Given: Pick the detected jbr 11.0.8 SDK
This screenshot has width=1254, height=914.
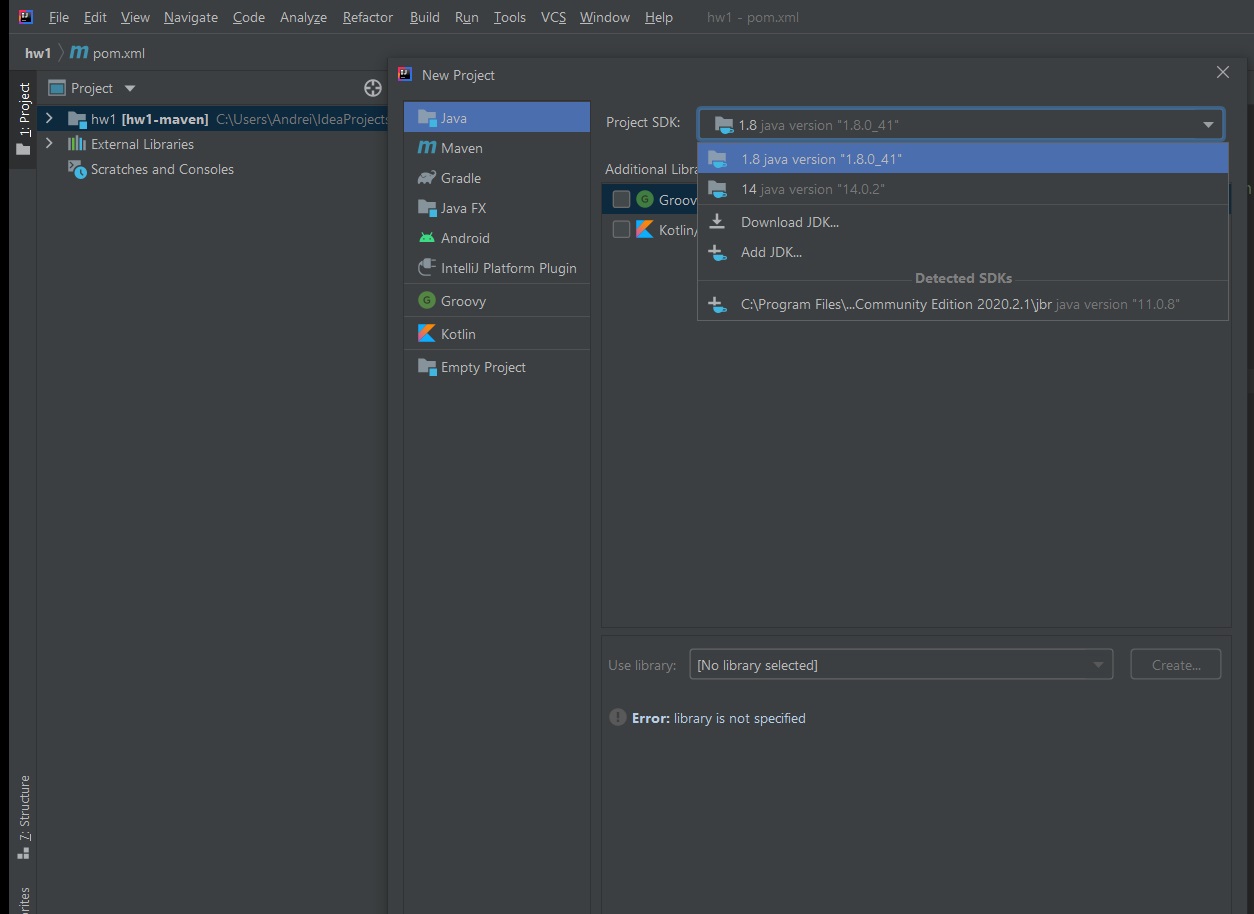Looking at the screenshot, I should click(x=962, y=304).
